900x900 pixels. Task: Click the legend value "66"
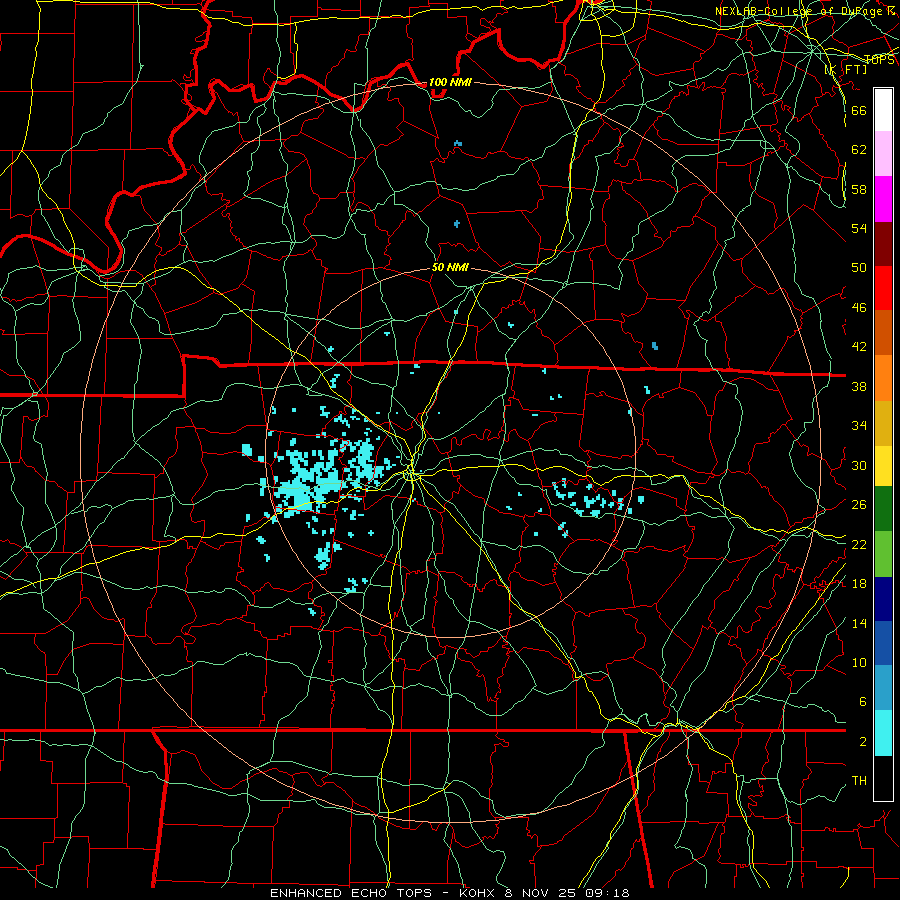(x=859, y=110)
